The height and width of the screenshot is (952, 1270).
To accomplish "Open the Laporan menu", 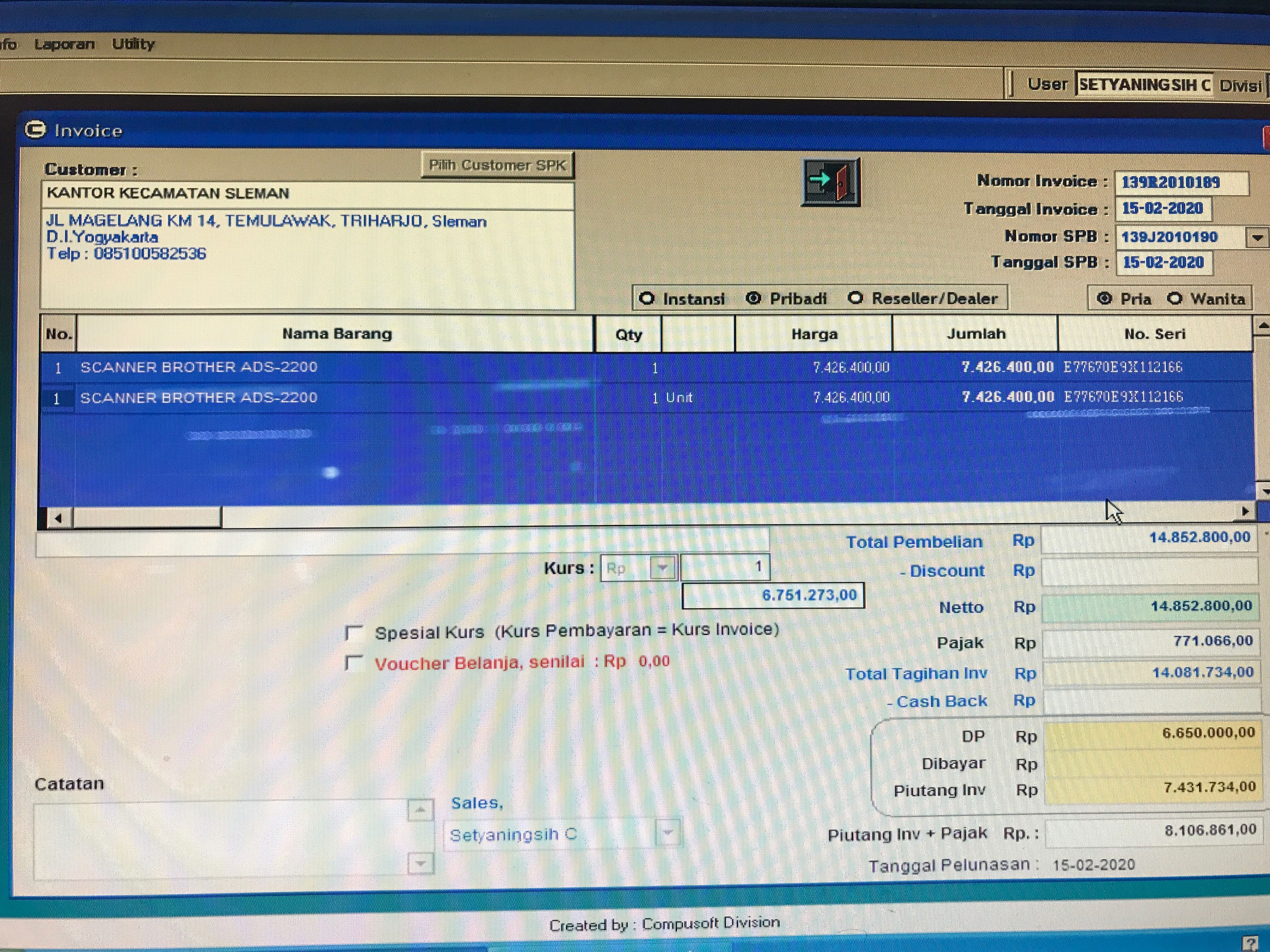I will pyautogui.click(x=64, y=44).
